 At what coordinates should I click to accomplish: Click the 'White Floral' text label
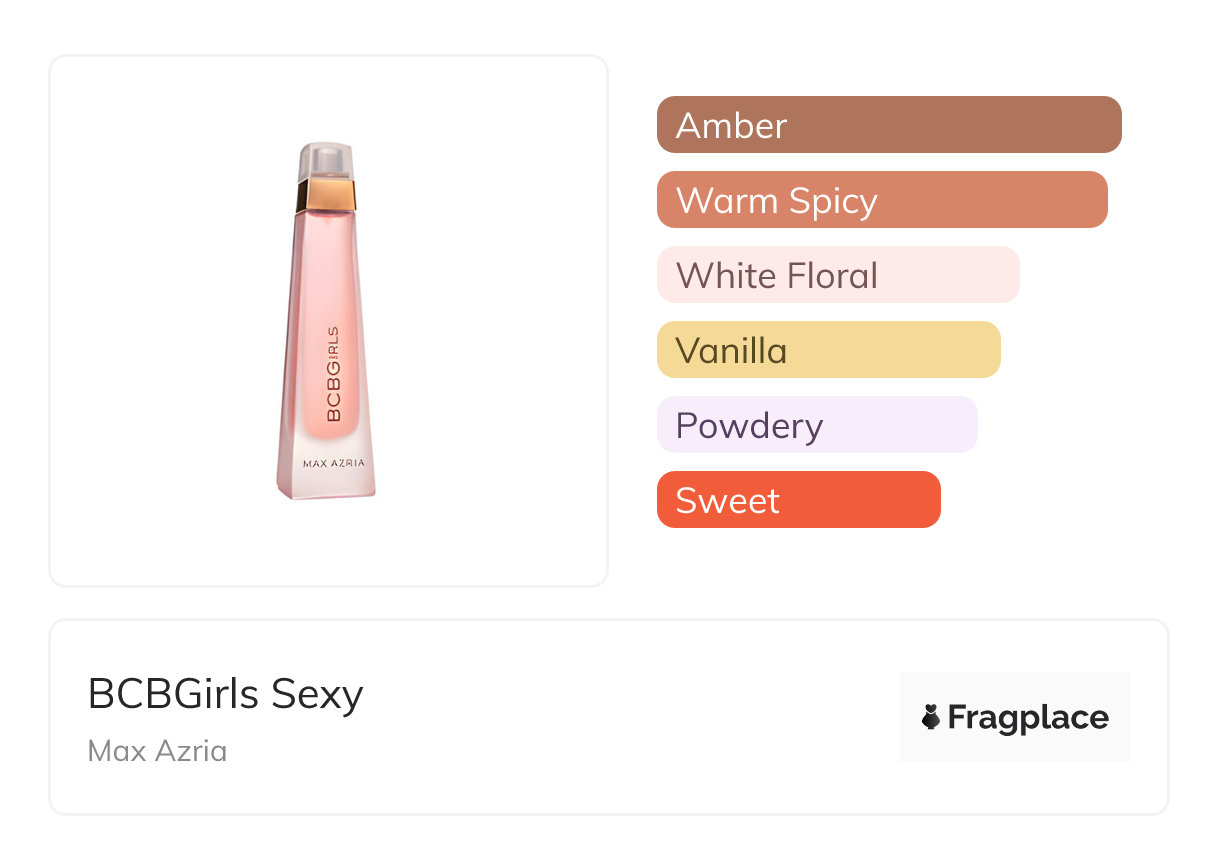[776, 275]
